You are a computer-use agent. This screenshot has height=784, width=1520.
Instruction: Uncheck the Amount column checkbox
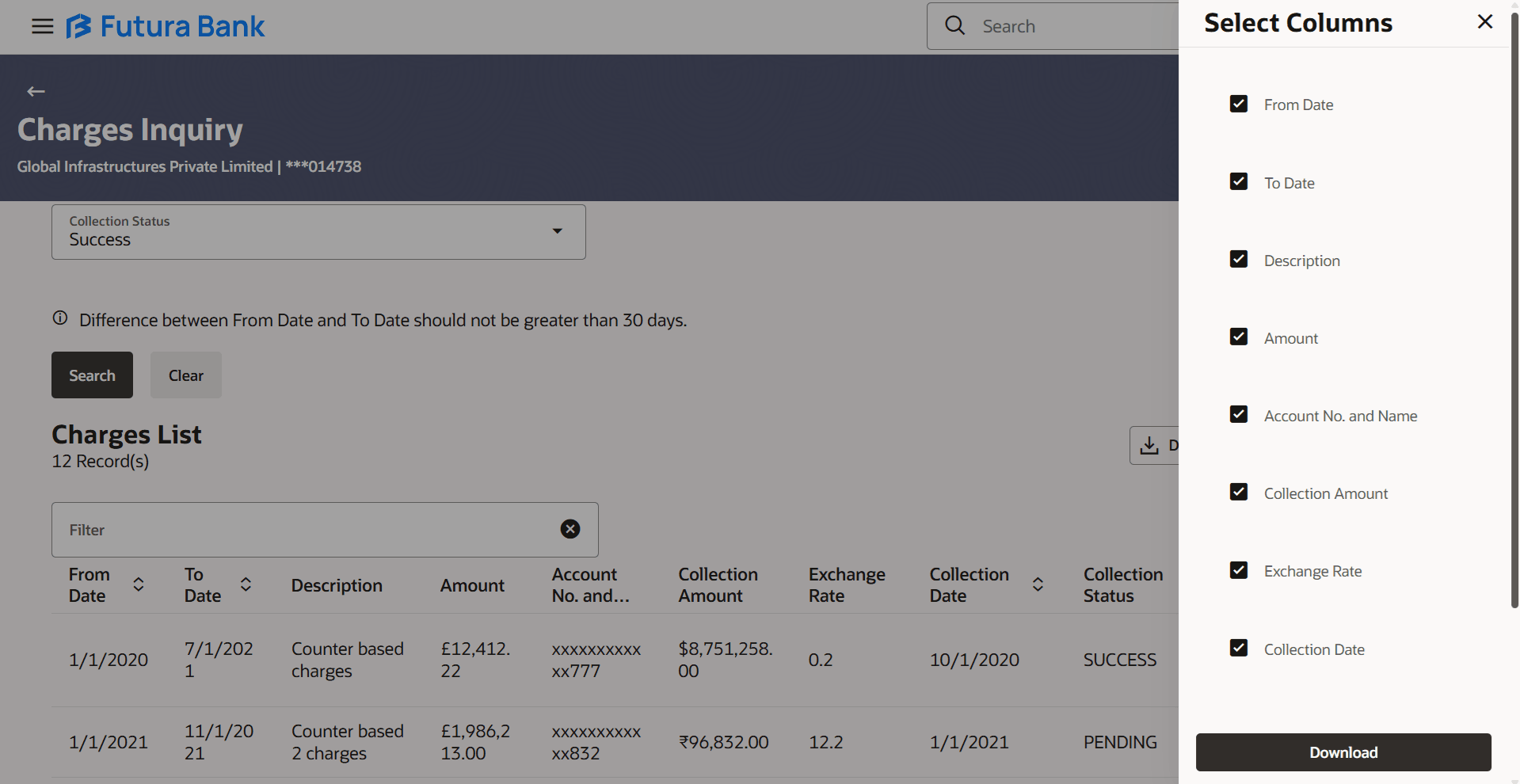point(1239,337)
